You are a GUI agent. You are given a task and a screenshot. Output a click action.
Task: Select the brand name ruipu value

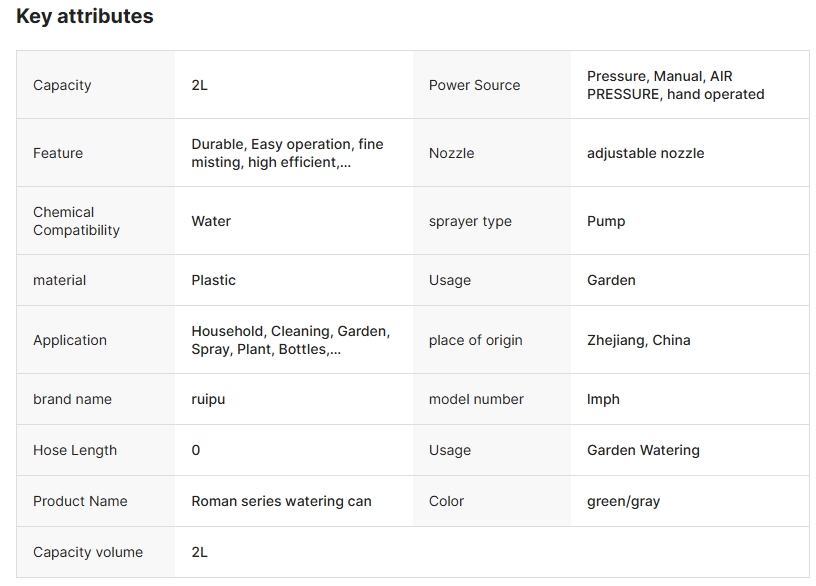(208, 399)
